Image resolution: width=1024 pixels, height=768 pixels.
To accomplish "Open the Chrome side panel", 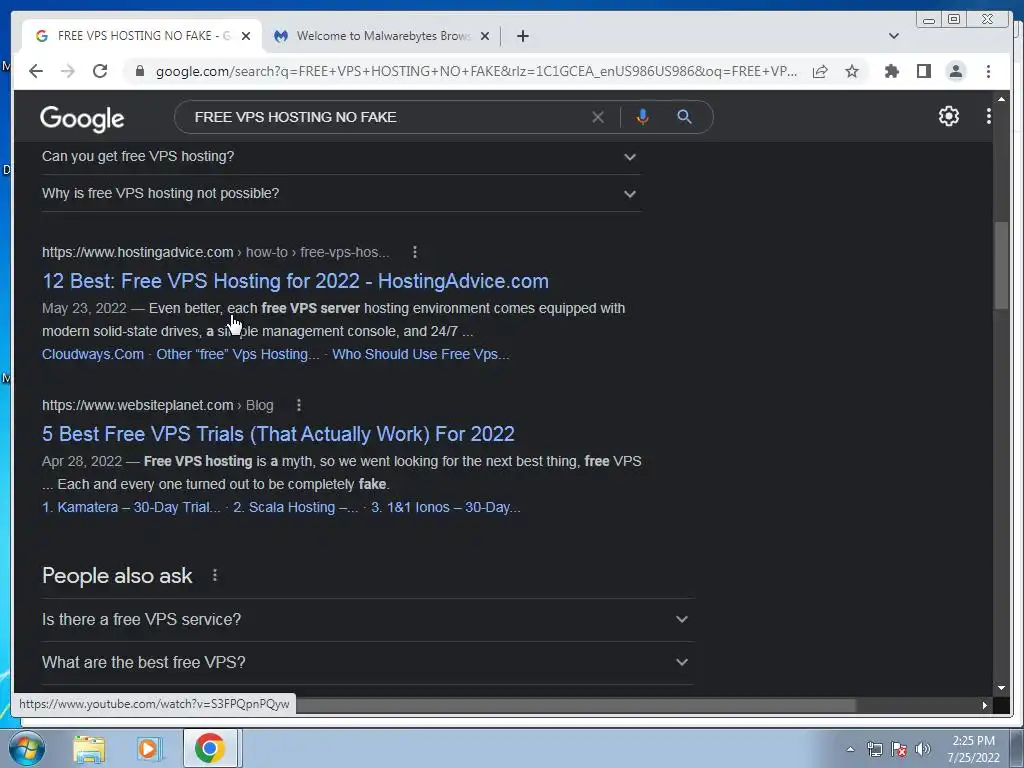I will 923,71.
